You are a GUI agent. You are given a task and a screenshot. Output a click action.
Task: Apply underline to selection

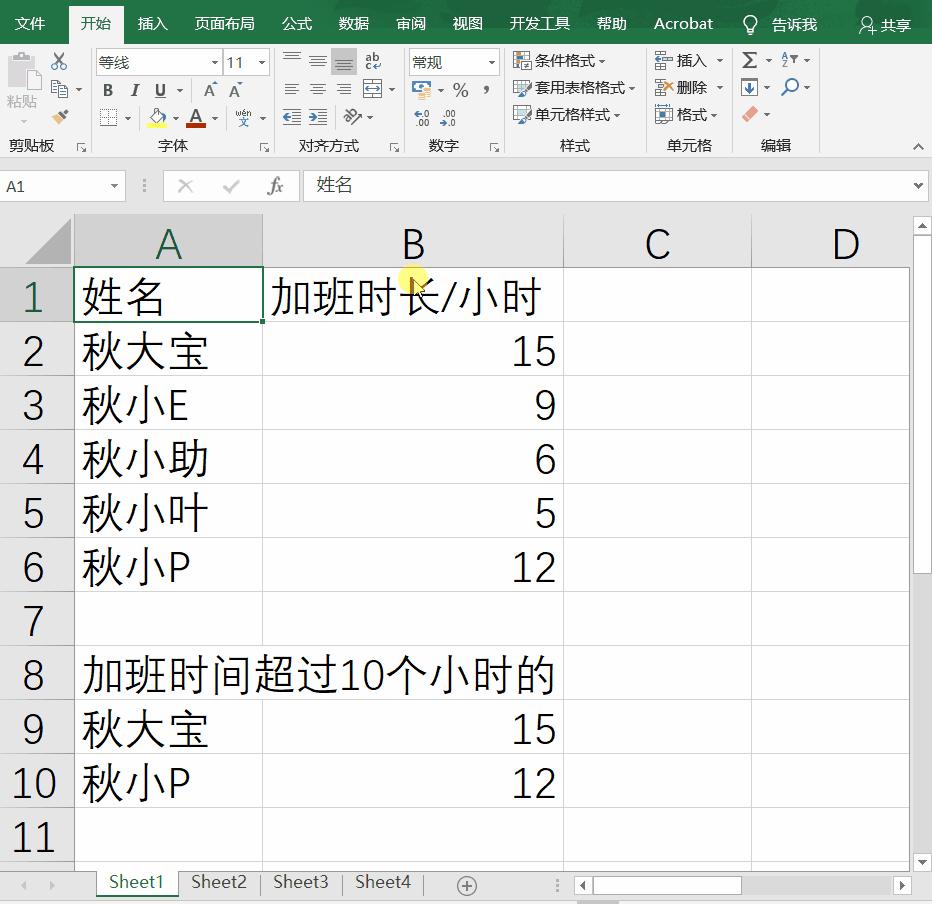click(160, 90)
